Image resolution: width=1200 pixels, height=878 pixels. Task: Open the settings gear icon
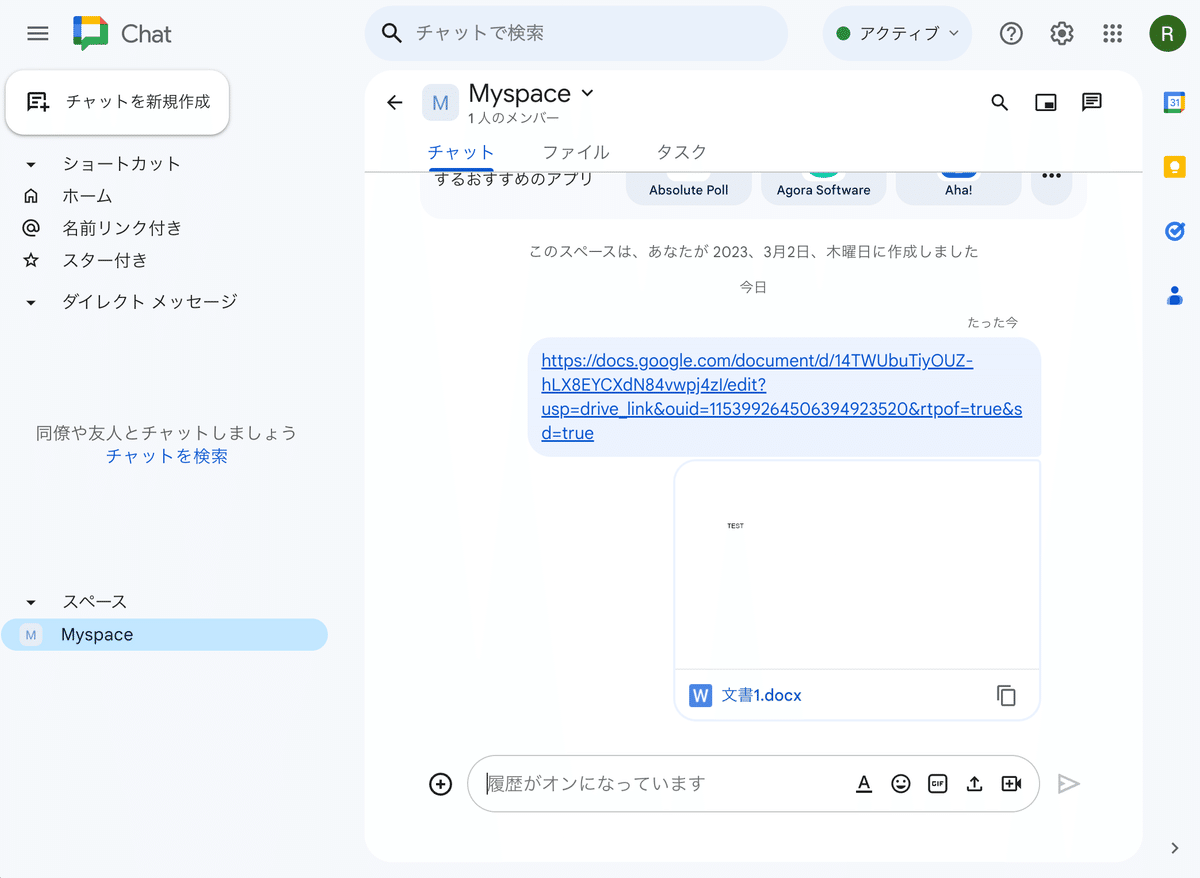pos(1061,34)
